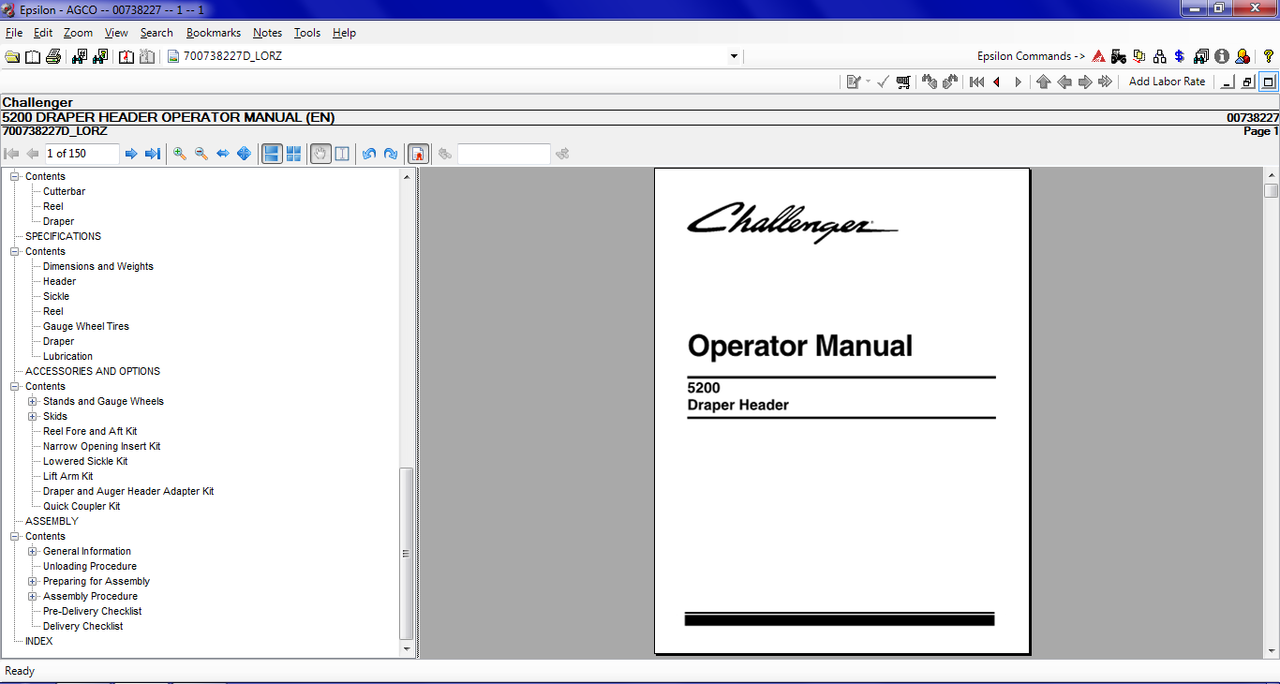Collapse Contents node above Dimensions and Weights

coord(15,251)
